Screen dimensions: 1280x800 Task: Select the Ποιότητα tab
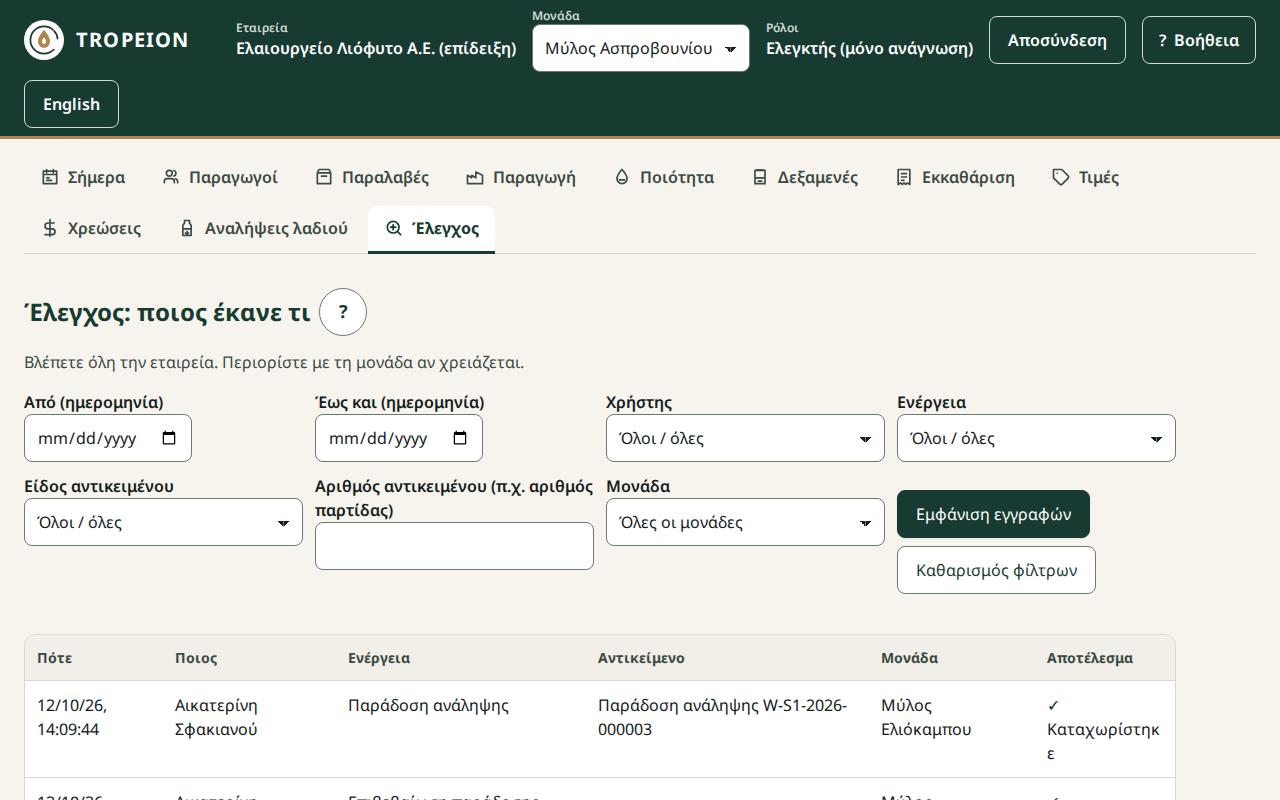[x=663, y=177]
